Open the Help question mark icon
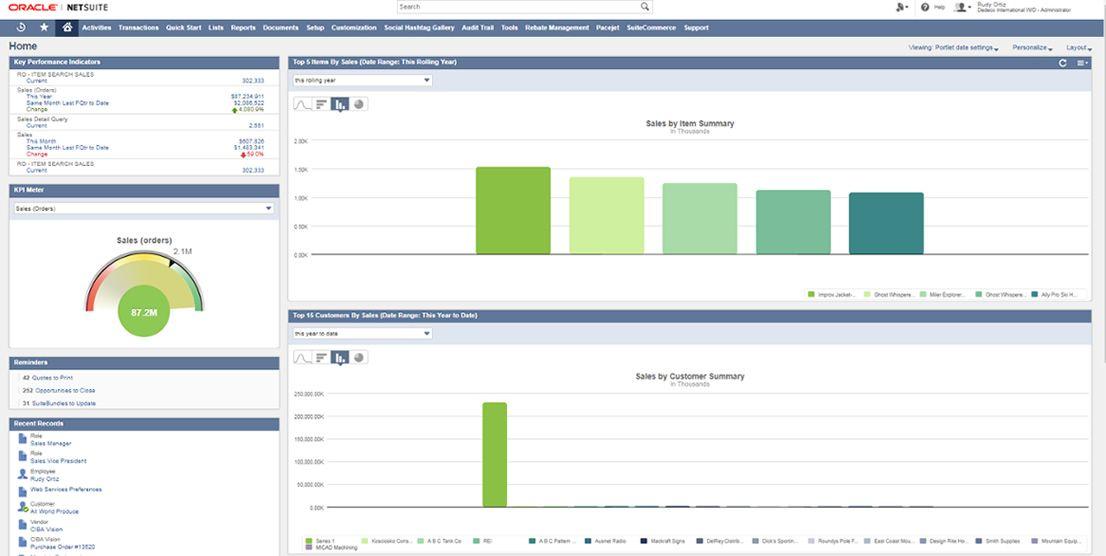This screenshot has width=1106, height=556. pos(925,7)
